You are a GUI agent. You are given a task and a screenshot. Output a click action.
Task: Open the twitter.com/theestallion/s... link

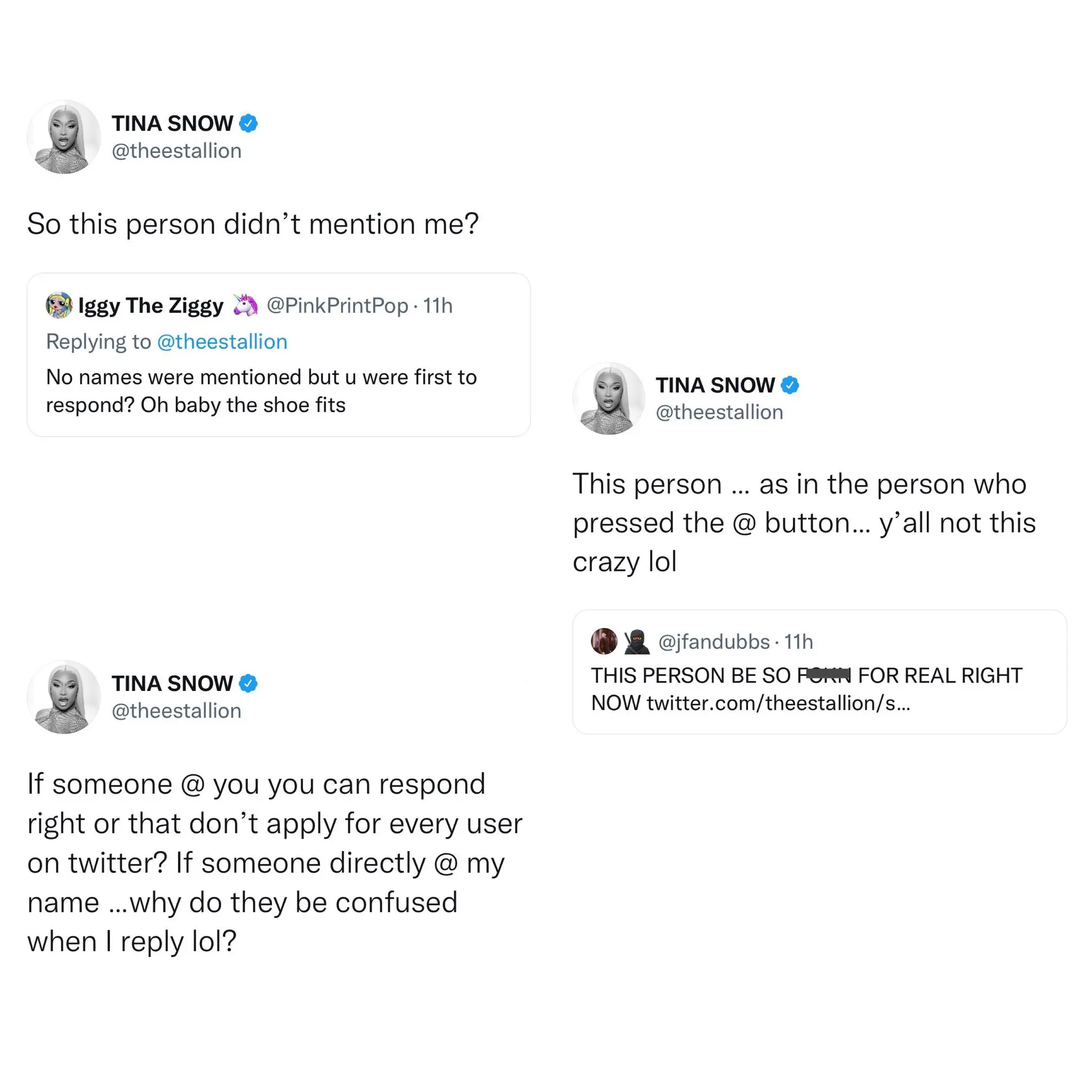pos(778,703)
